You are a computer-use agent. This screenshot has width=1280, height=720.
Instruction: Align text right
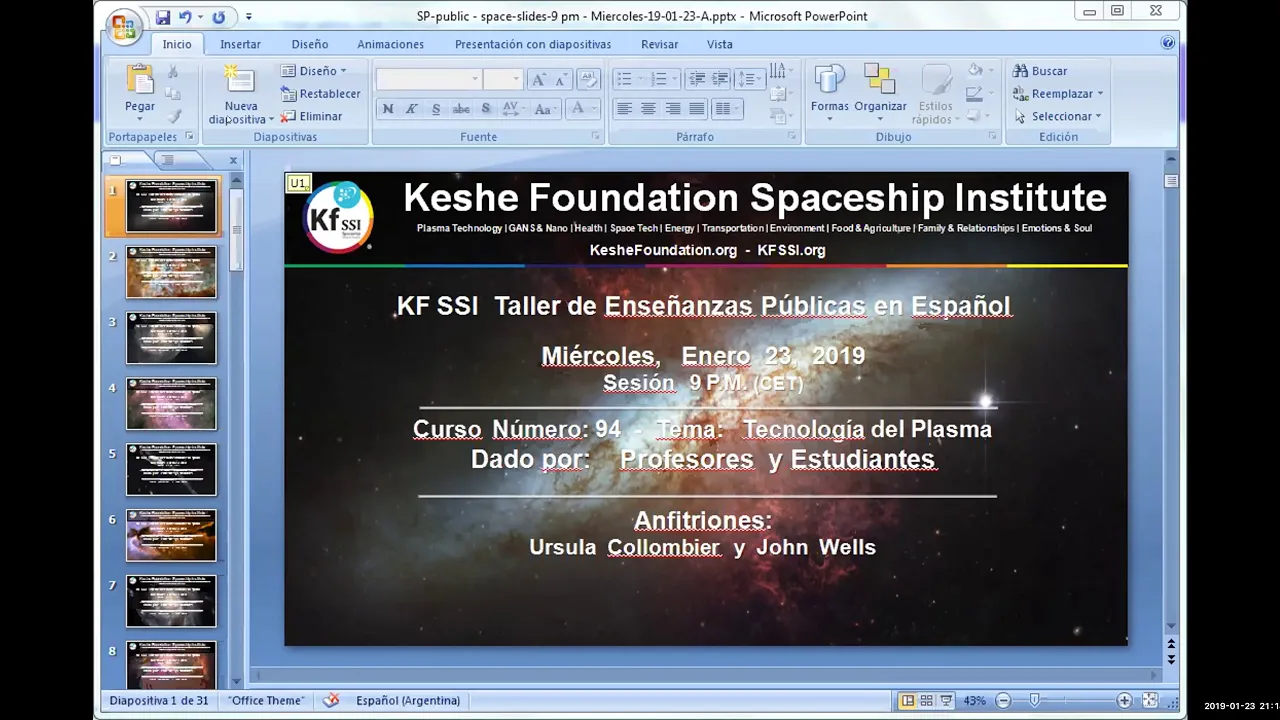(672, 109)
